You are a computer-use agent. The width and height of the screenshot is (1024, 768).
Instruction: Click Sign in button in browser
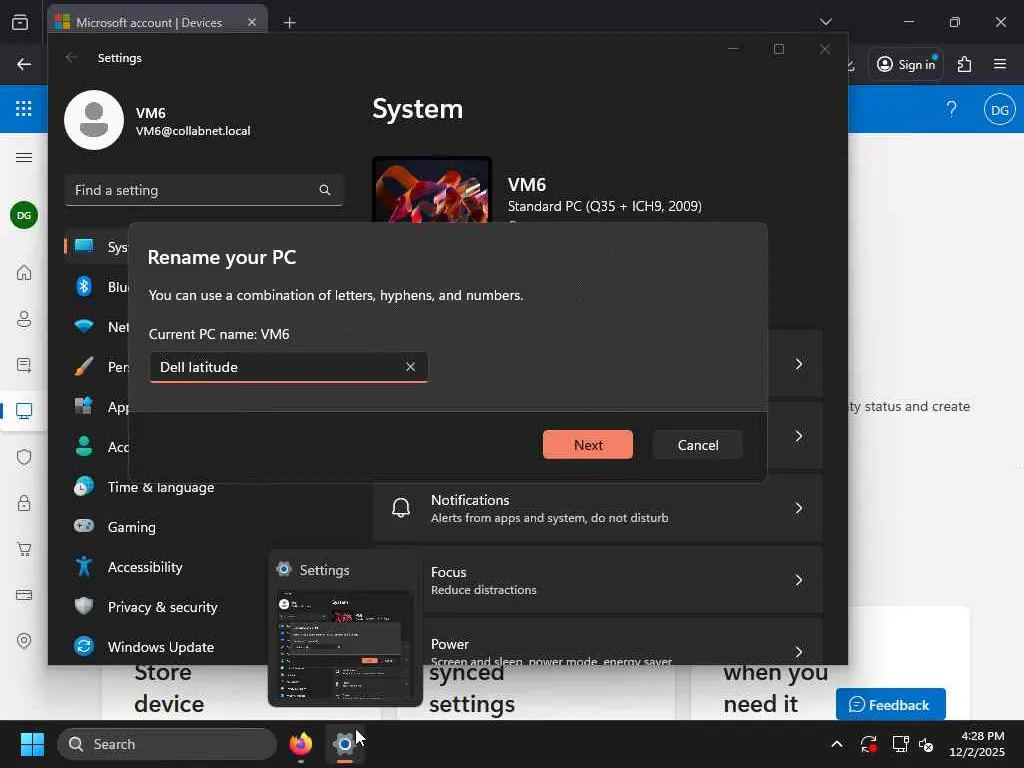[x=906, y=64]
